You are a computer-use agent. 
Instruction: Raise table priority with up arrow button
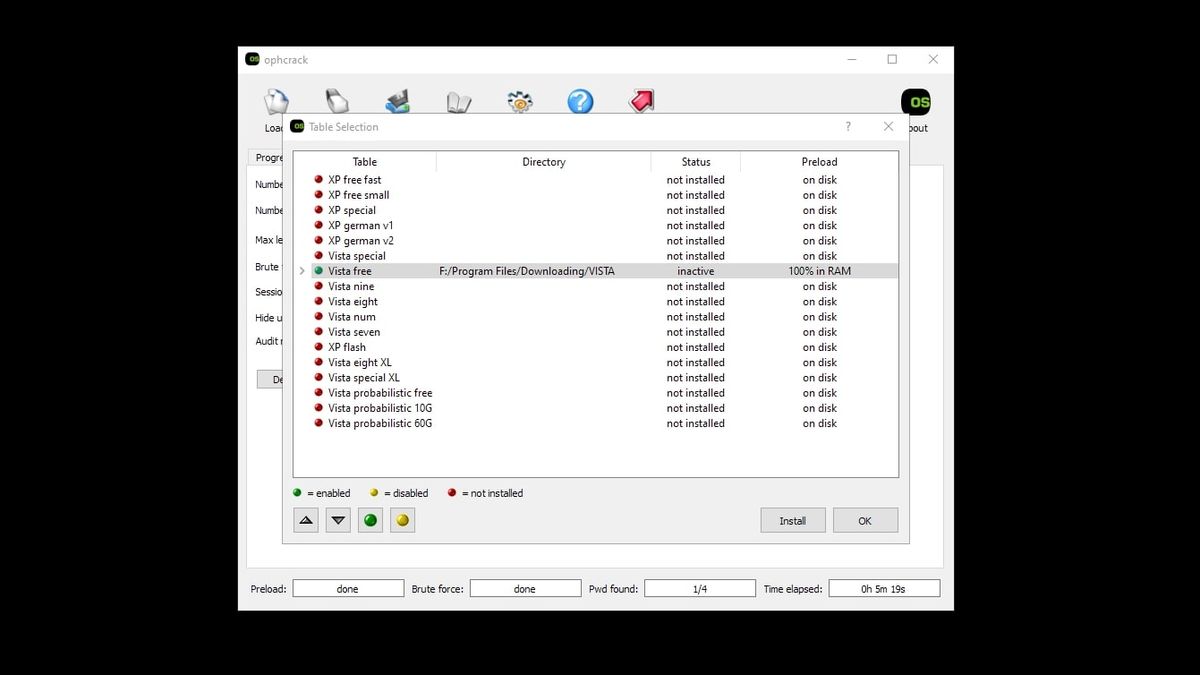(306, 519)
